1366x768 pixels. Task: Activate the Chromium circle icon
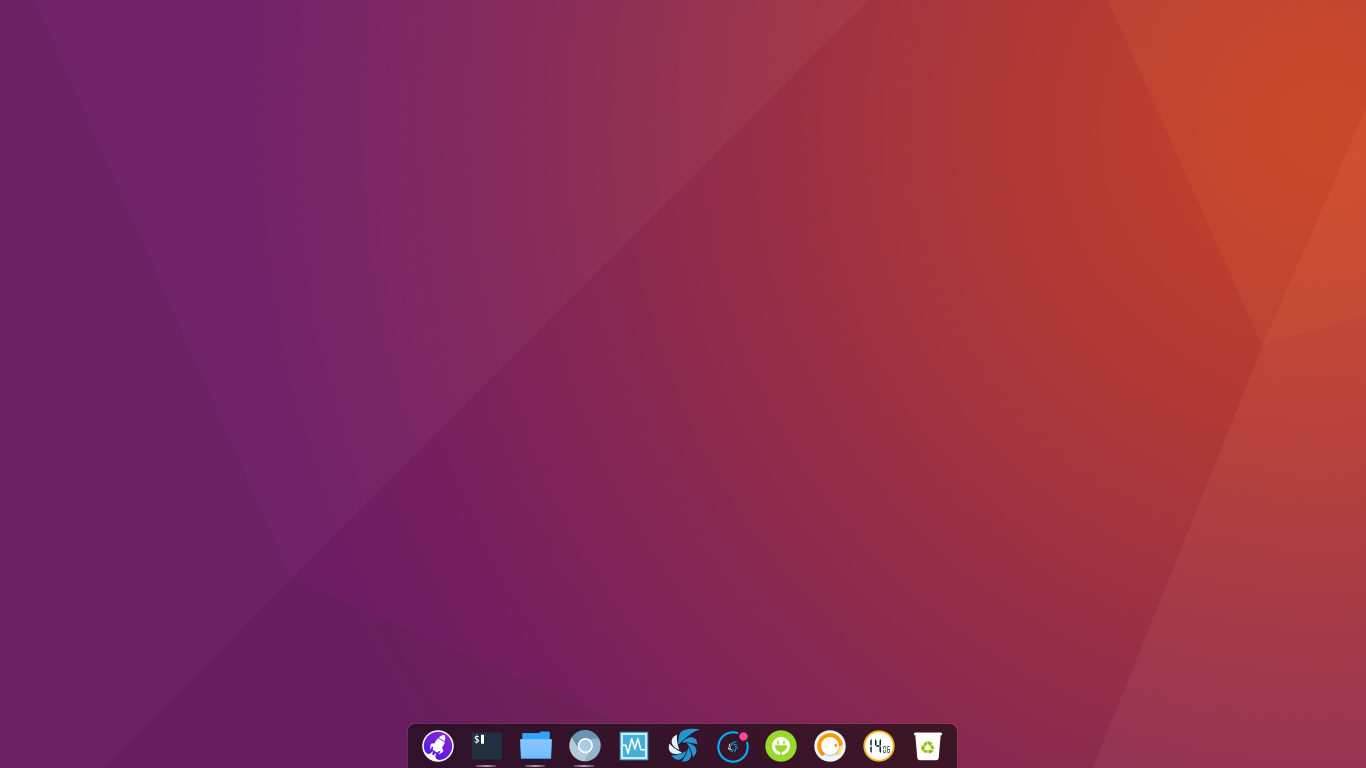[x=585, y=746]
